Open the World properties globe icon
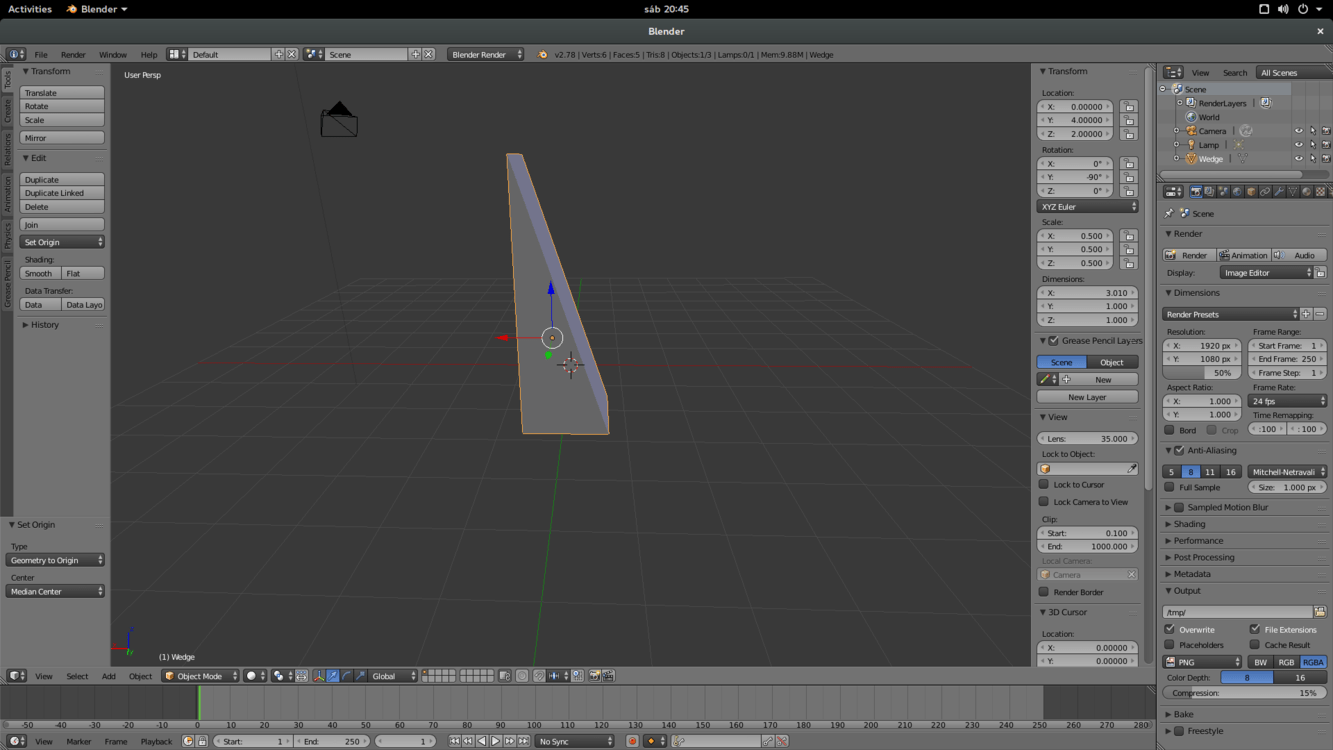The height and width of the screenshot is (750, 1333). (x=1237, y=191)
